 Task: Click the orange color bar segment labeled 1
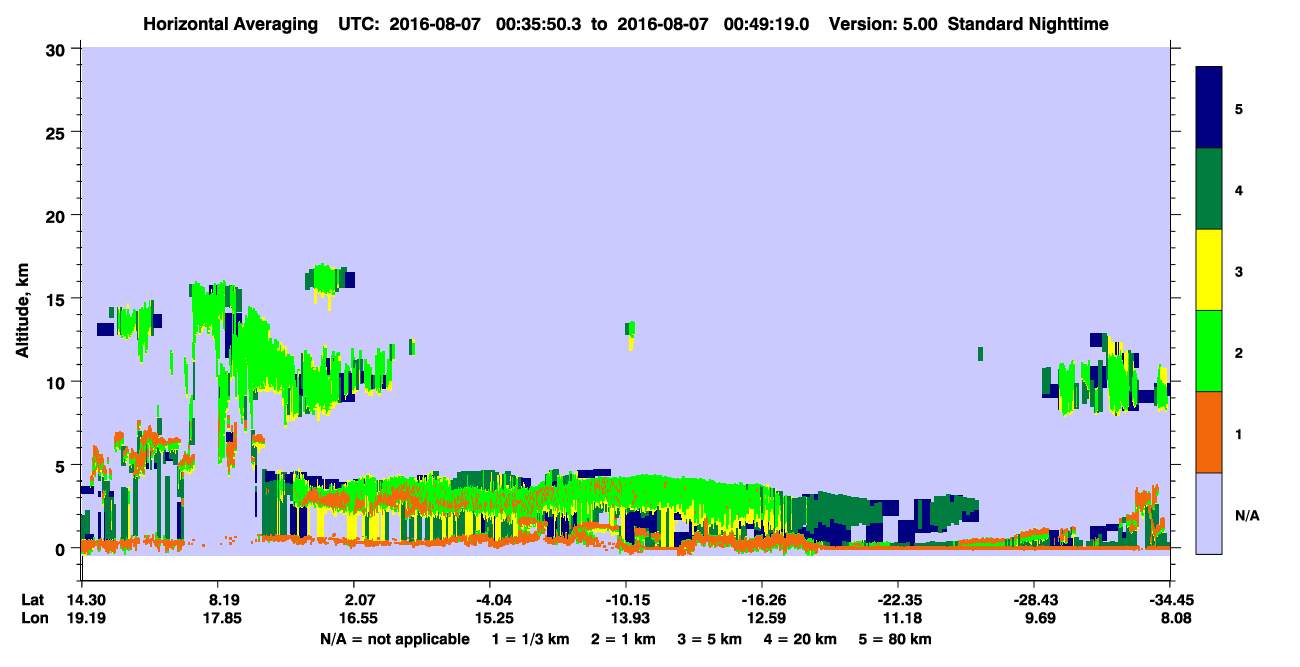click(x=1209, y=432)
